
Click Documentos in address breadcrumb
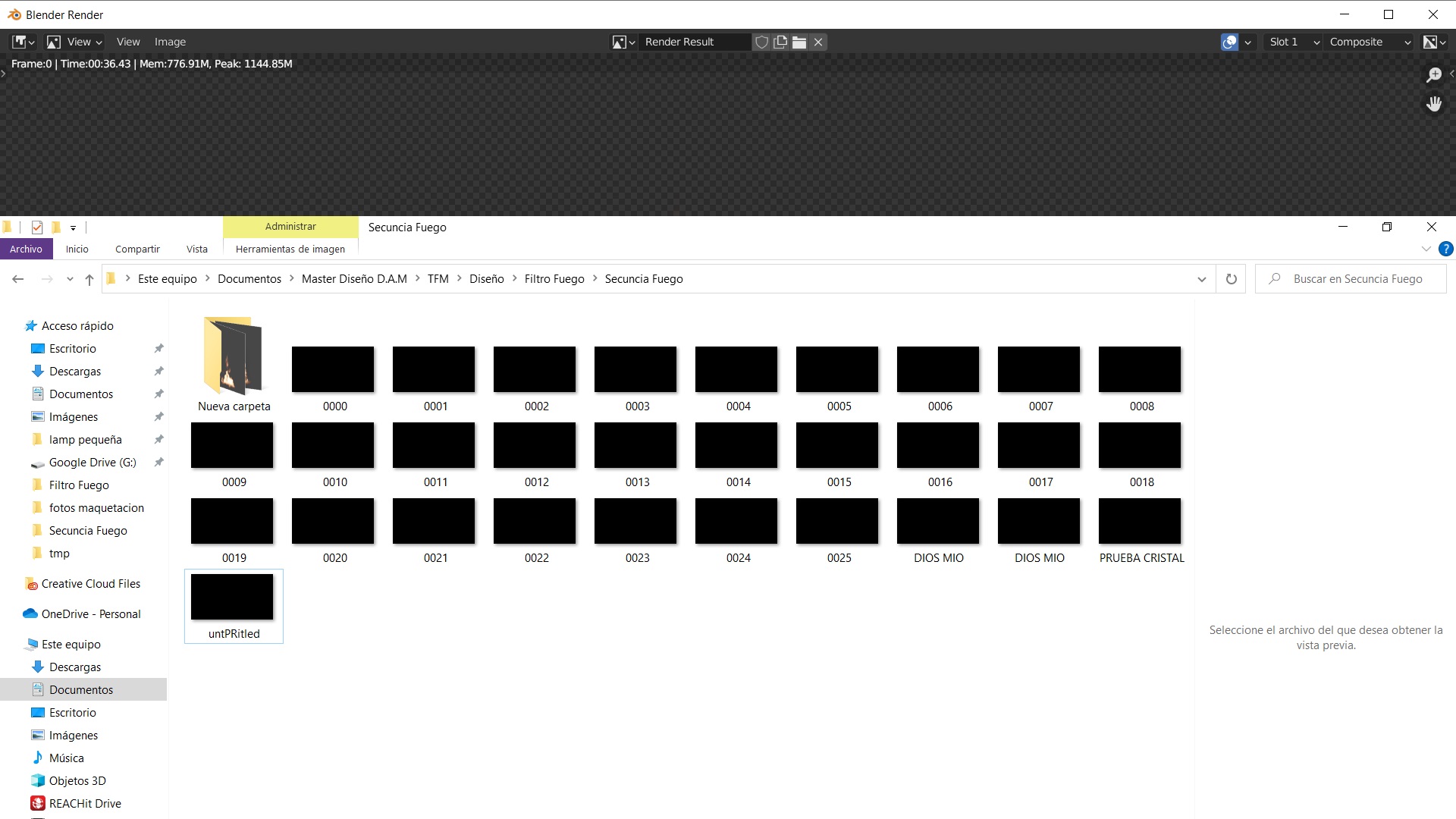(x=249, y=279)
